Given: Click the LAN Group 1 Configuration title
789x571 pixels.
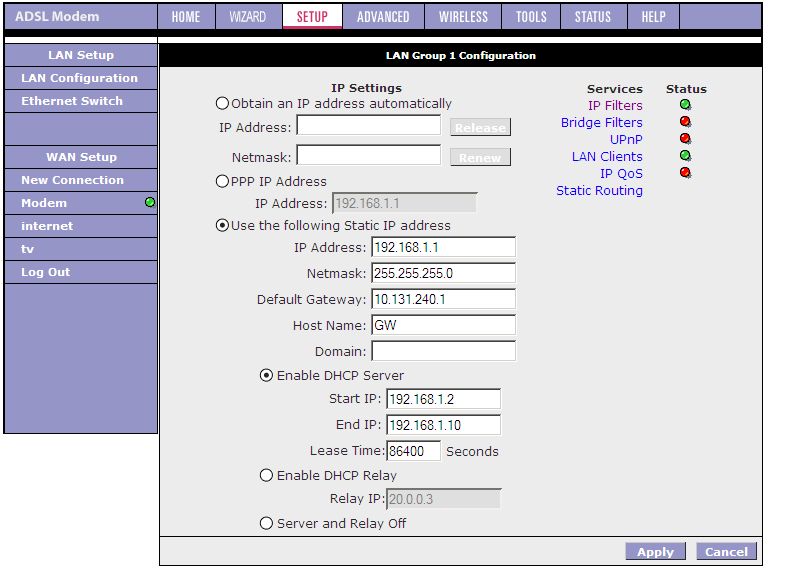Looking at the screenshot, I should [460, 55].
